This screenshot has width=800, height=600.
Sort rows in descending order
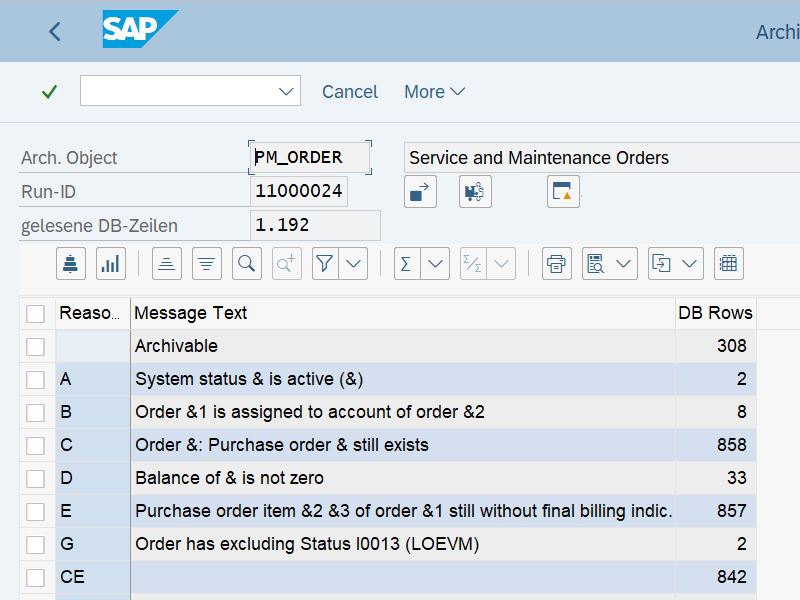[207, 264]
